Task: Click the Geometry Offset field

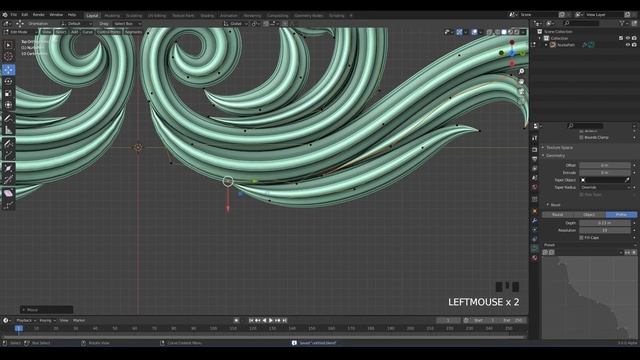Action: pos(604,165)
